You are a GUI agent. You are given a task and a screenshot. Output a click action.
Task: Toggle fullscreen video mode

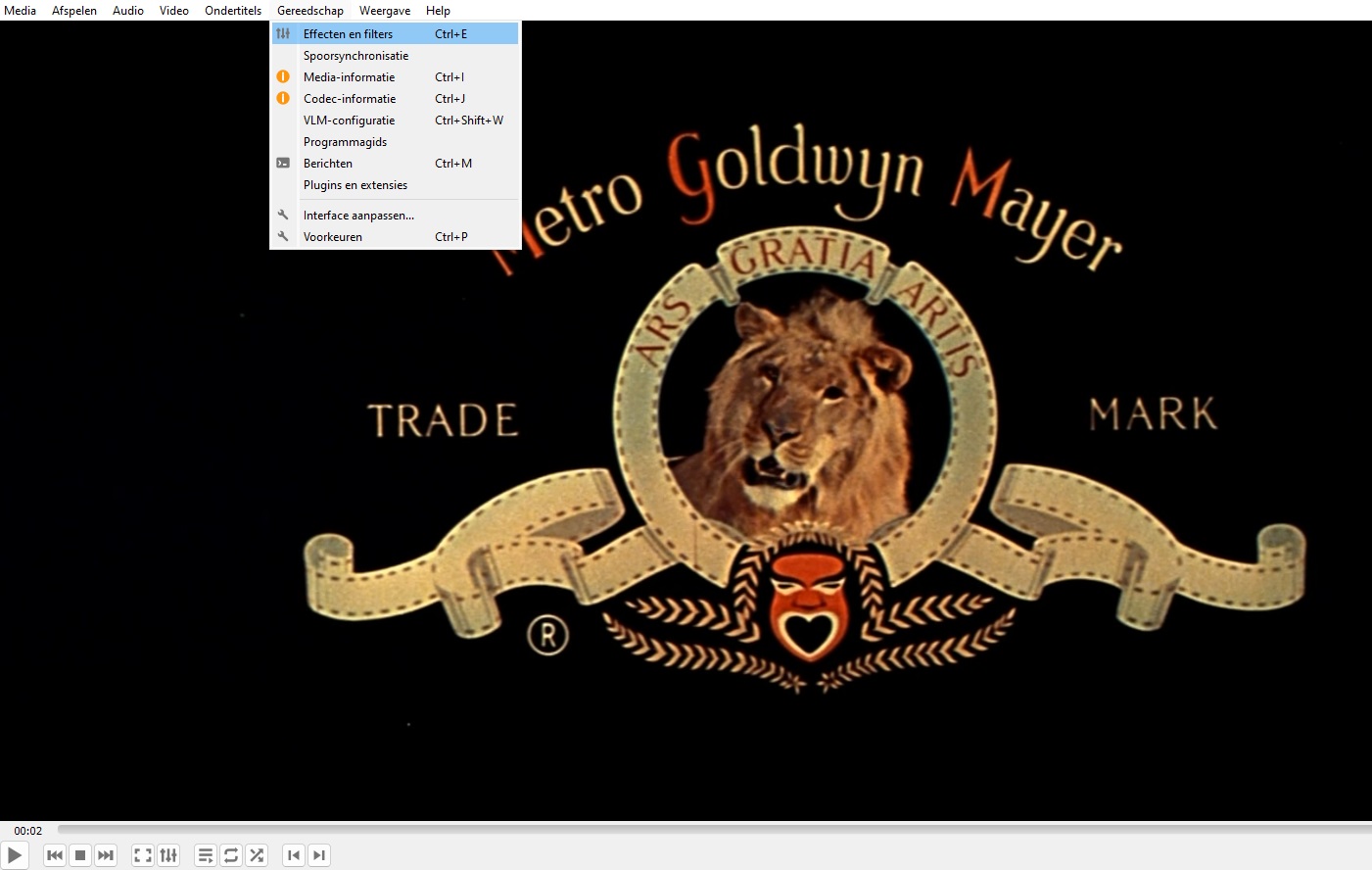tap(143, 855)
